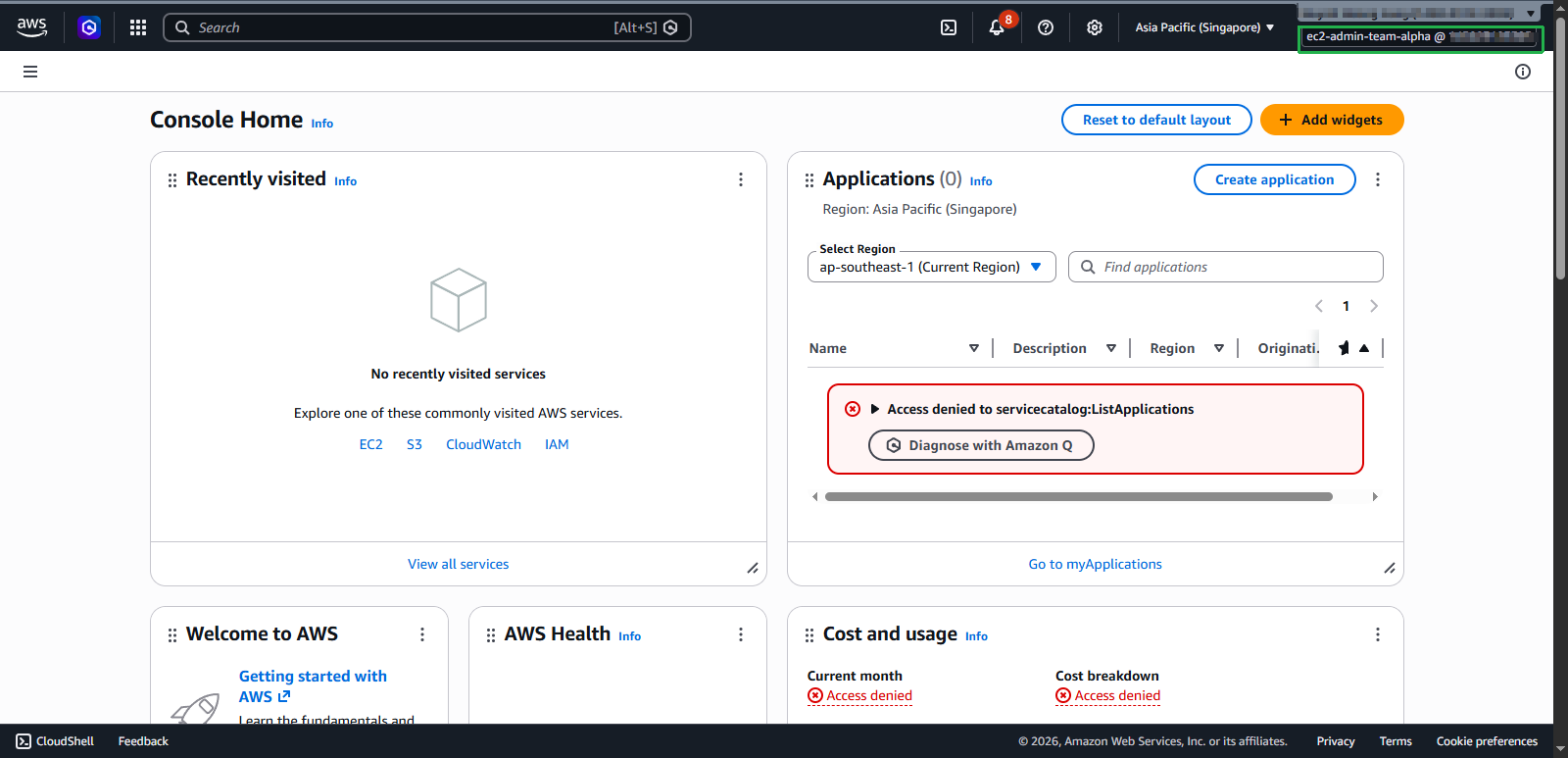Viewport: 1568px width, 758px height.
Task: Open Cookie preferences in footer
Action: click(x=1487, y=741)
